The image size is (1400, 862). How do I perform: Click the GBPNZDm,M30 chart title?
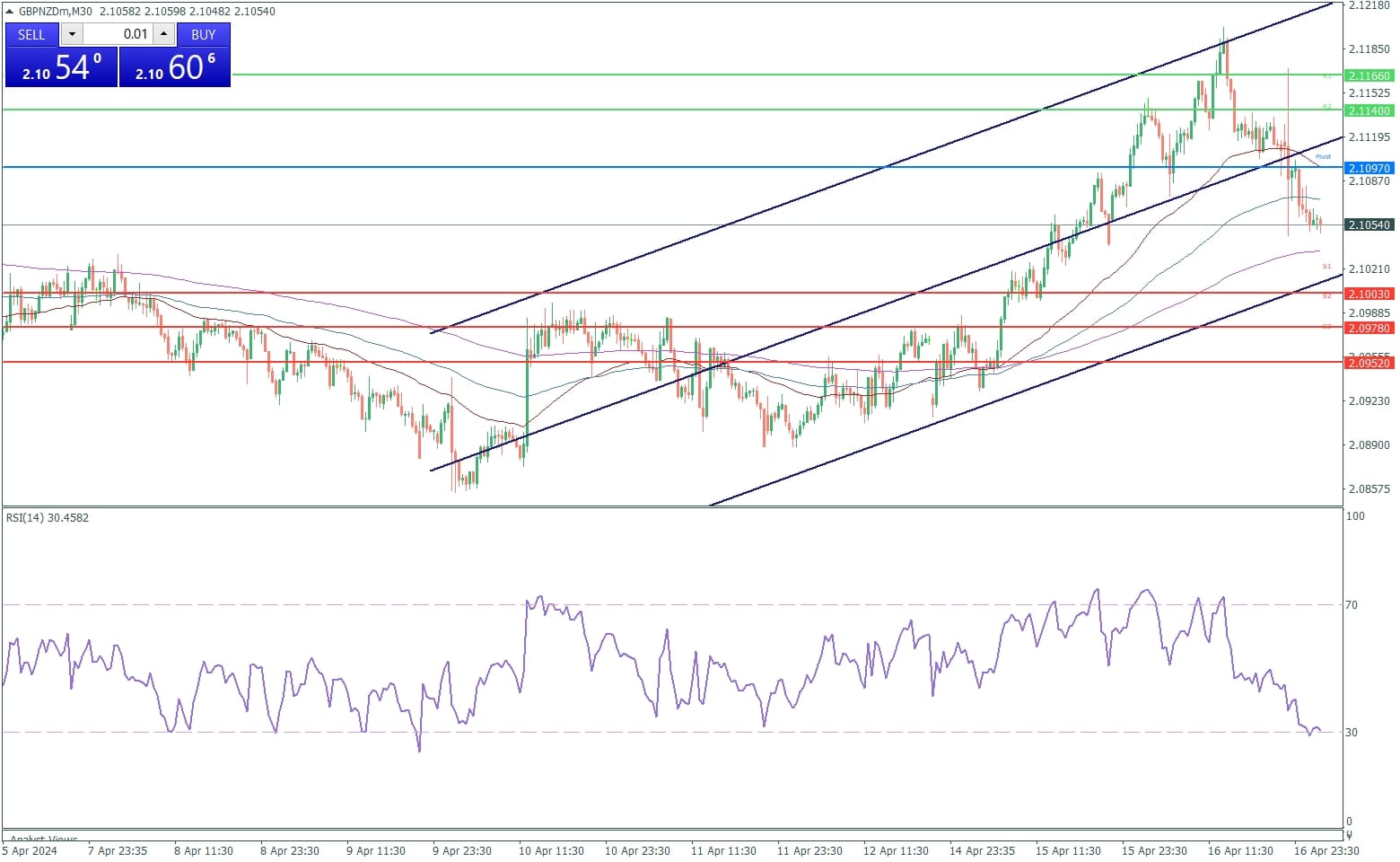coord(55,12)
